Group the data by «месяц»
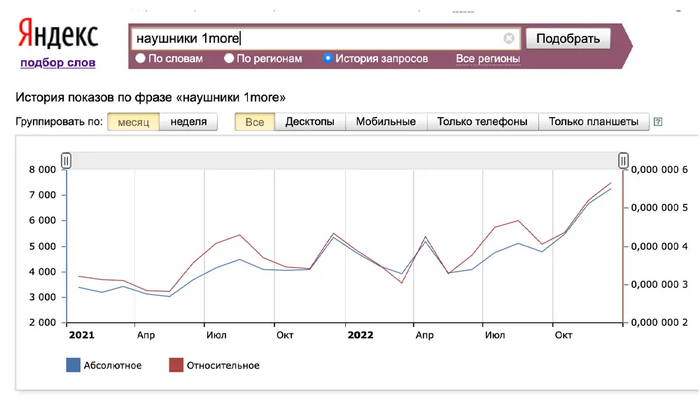 (x=133, y=122)
